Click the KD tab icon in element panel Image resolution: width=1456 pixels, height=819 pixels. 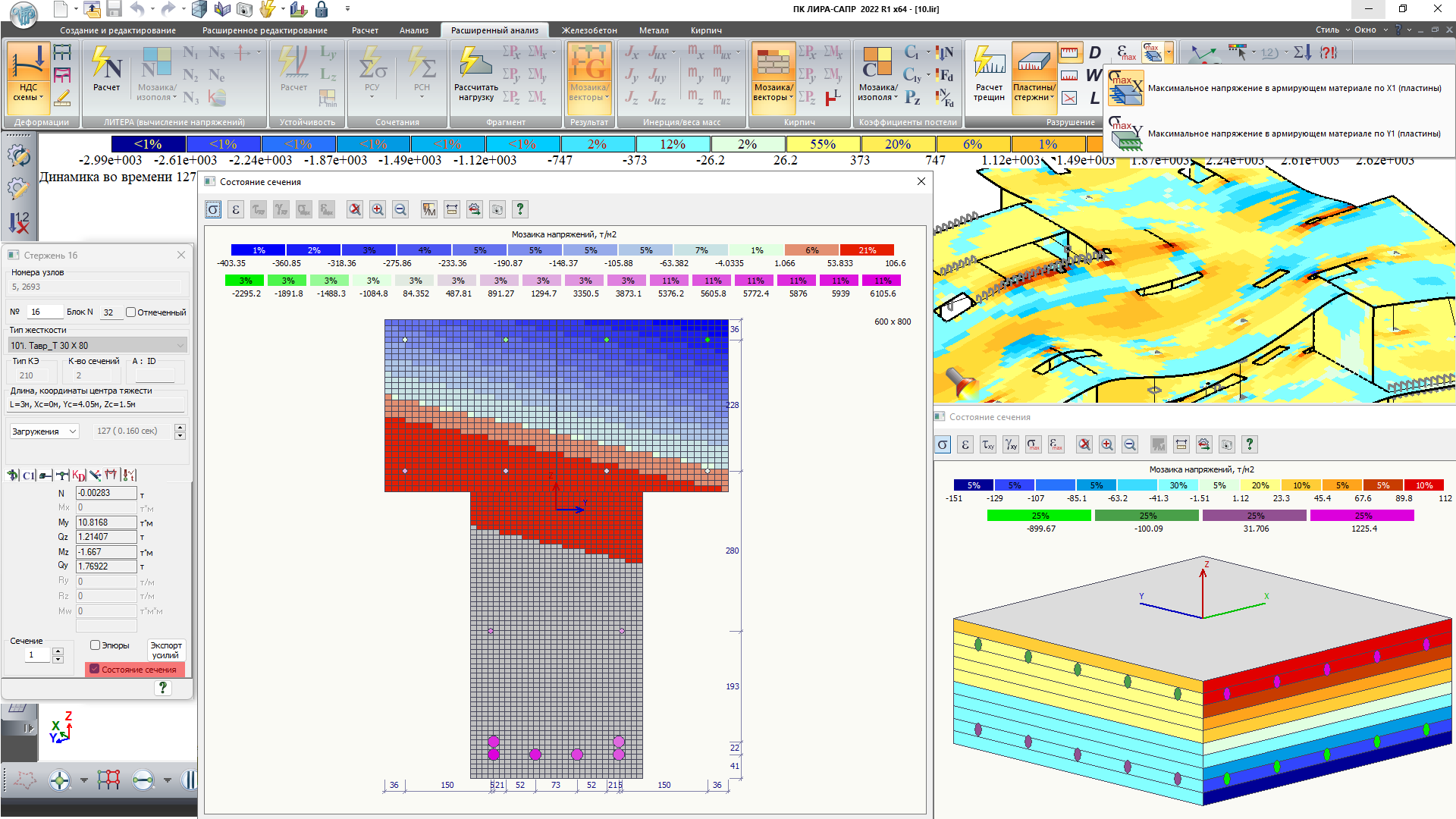[79, 475]
